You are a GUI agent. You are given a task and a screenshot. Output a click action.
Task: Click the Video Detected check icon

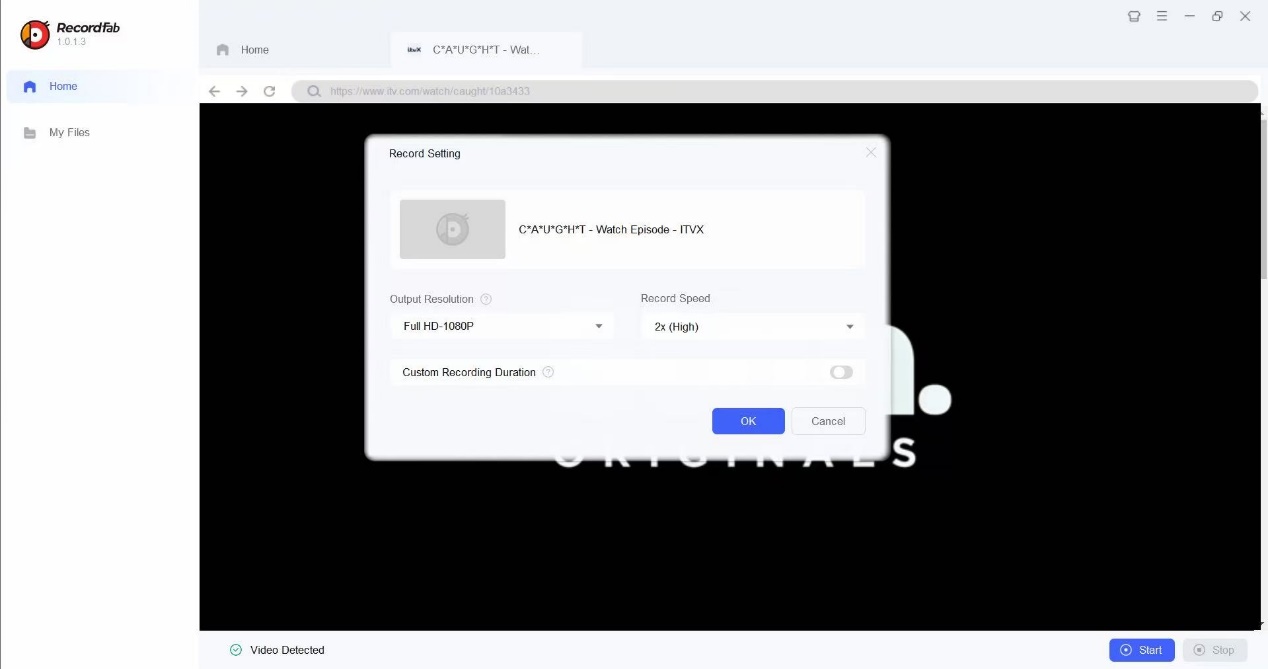tap(236, 650)
